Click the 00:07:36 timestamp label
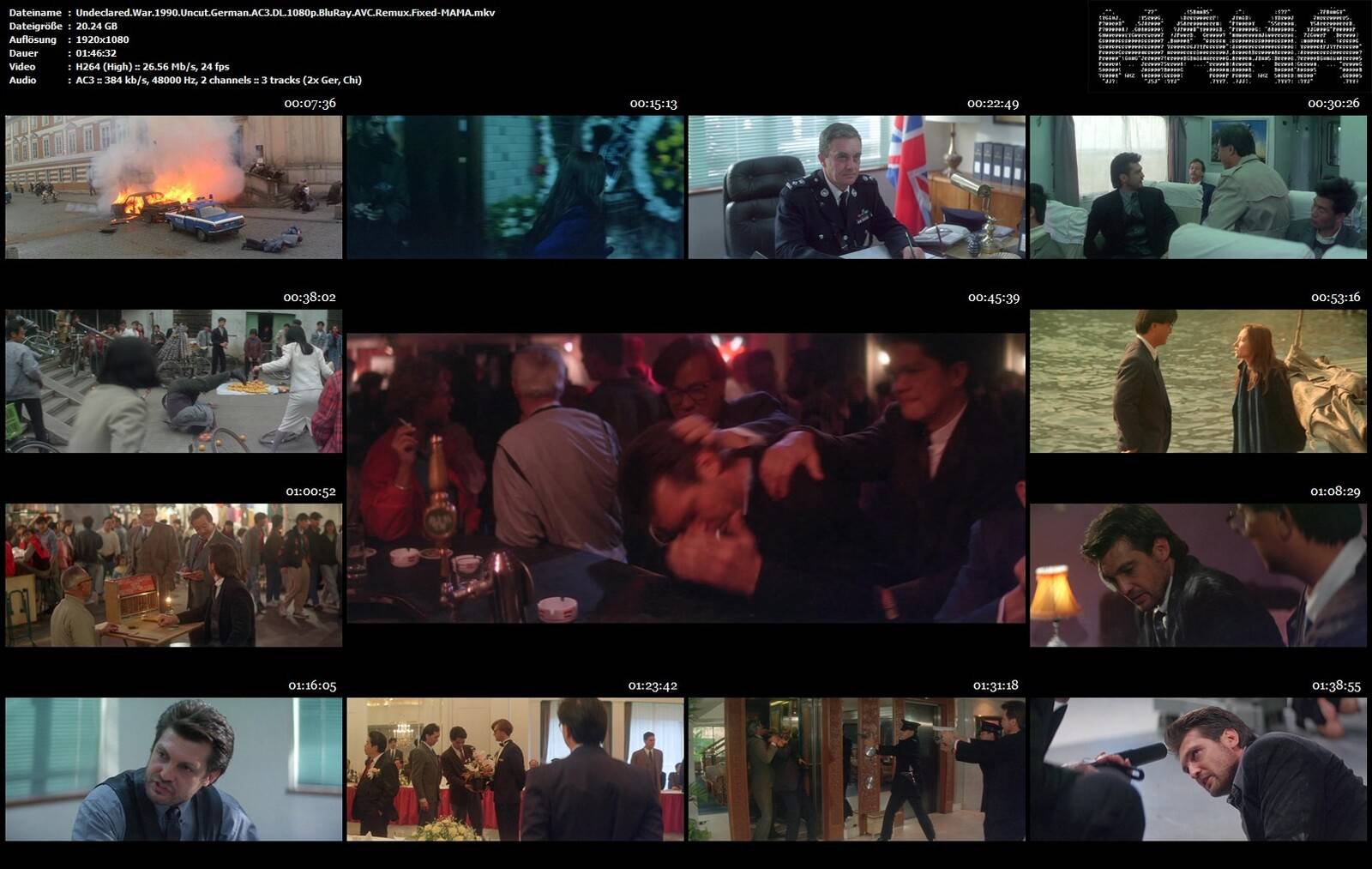This screenshot has height=869, width=1372. click(x=310, y=104)
